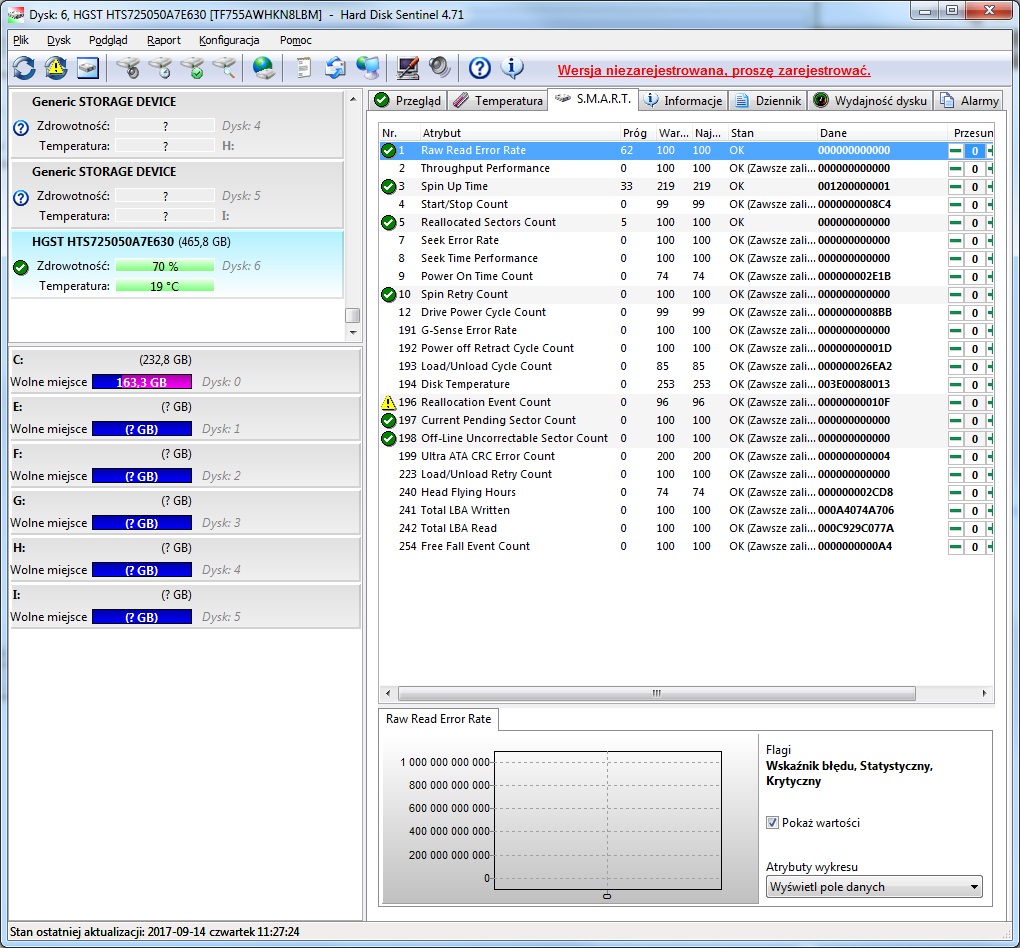Open the Wyświetl pole danych dropdown
Viewport: 1020px width, 948px height.
coord(874,887)
